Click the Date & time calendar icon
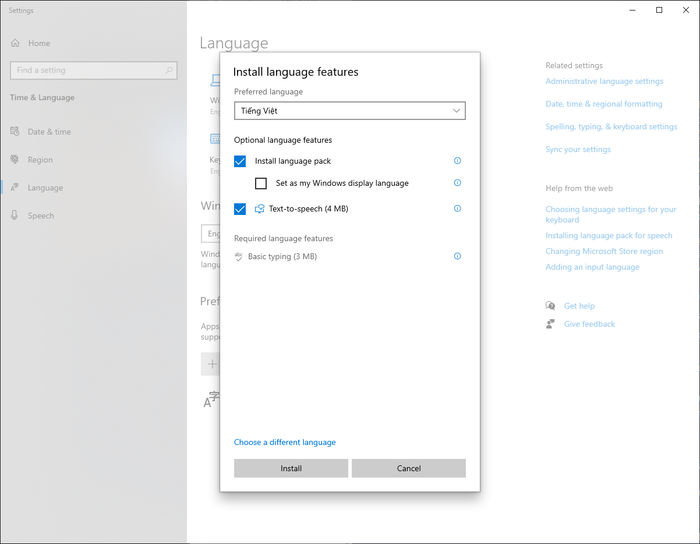 [x=15, y=131]
